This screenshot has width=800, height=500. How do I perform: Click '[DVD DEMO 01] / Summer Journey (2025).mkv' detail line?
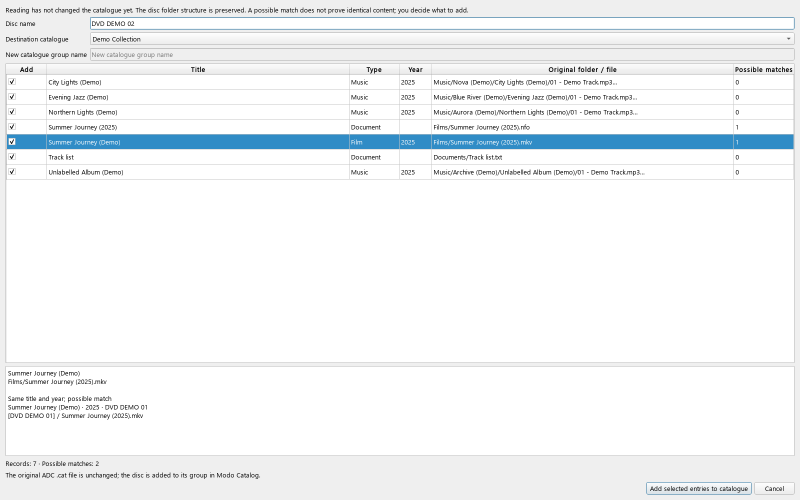pos(76,415)
